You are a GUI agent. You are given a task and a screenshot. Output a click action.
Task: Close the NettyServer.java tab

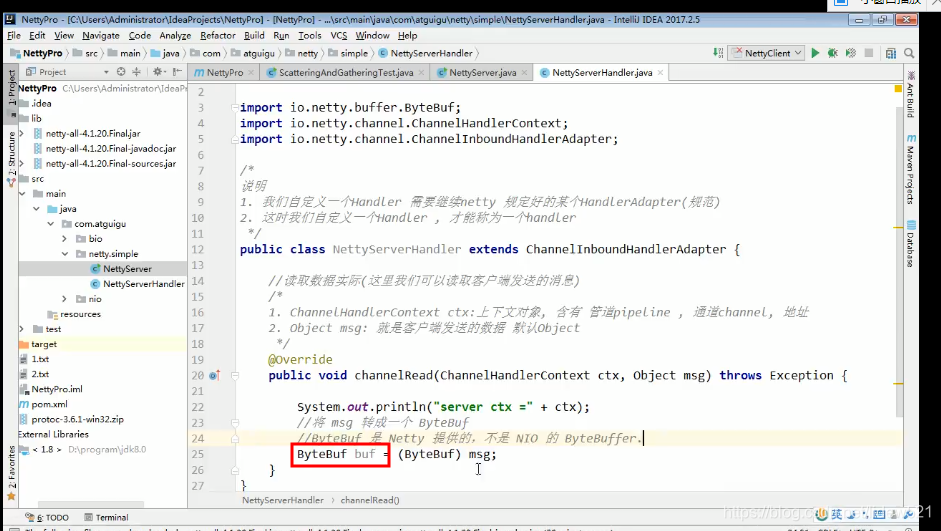(524, 73)
